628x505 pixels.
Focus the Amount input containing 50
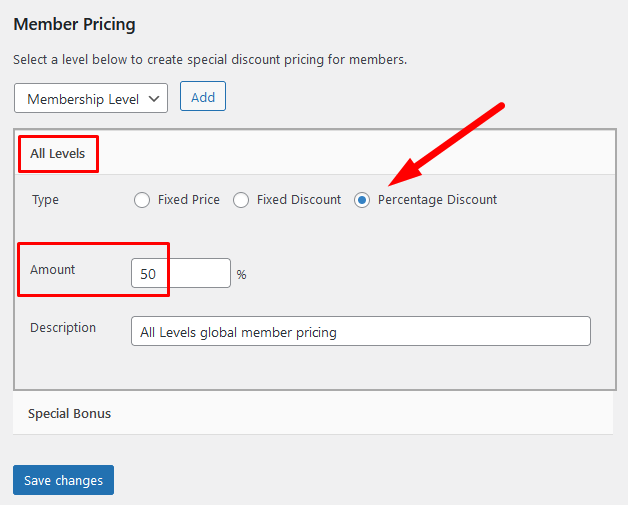click(x=180, y=273)
